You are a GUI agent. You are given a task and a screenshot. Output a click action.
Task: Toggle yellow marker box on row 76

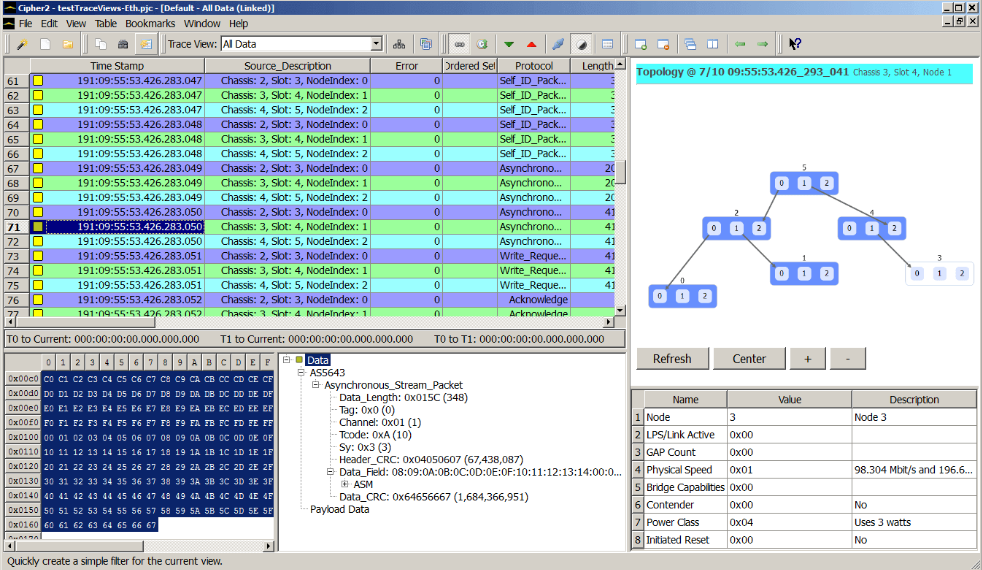[38, 300]
